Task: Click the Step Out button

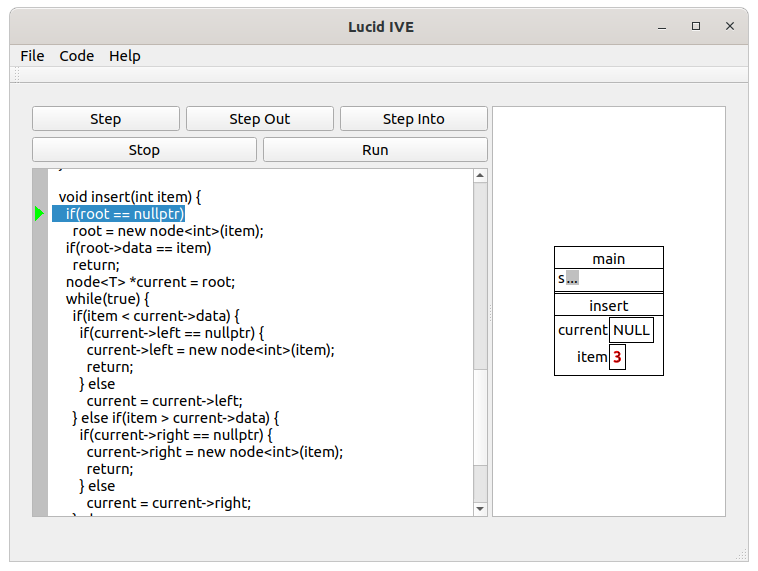Action: pyautogui.click(x=260, y=119)
